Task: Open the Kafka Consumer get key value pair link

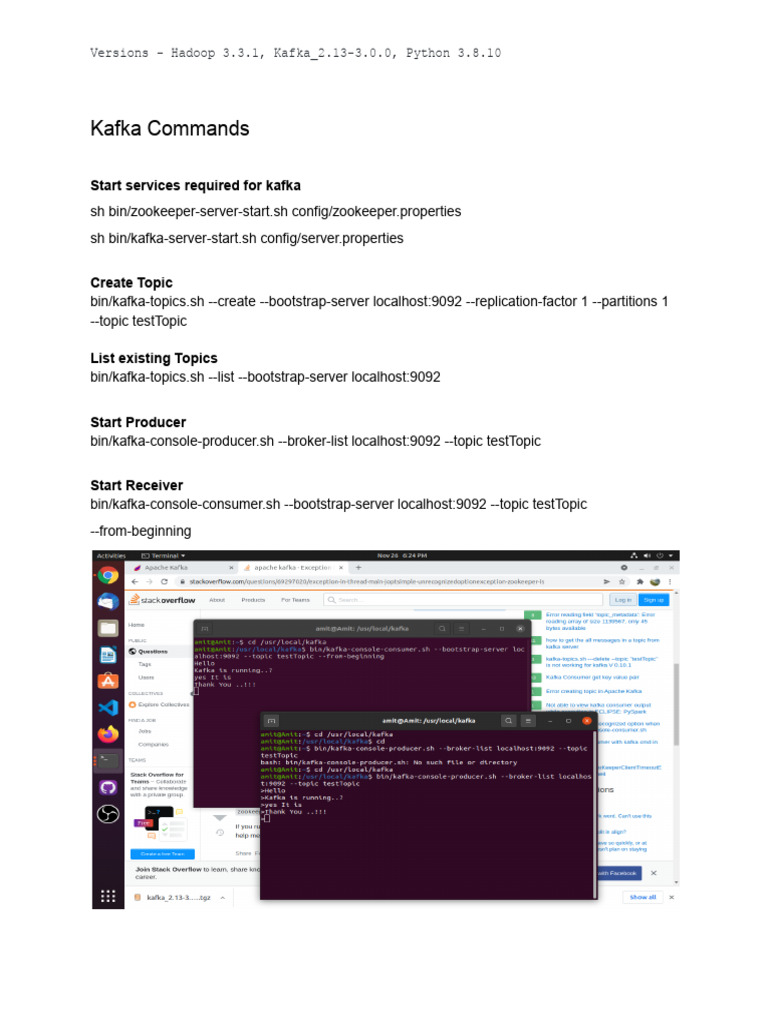Action: (592, 677)
